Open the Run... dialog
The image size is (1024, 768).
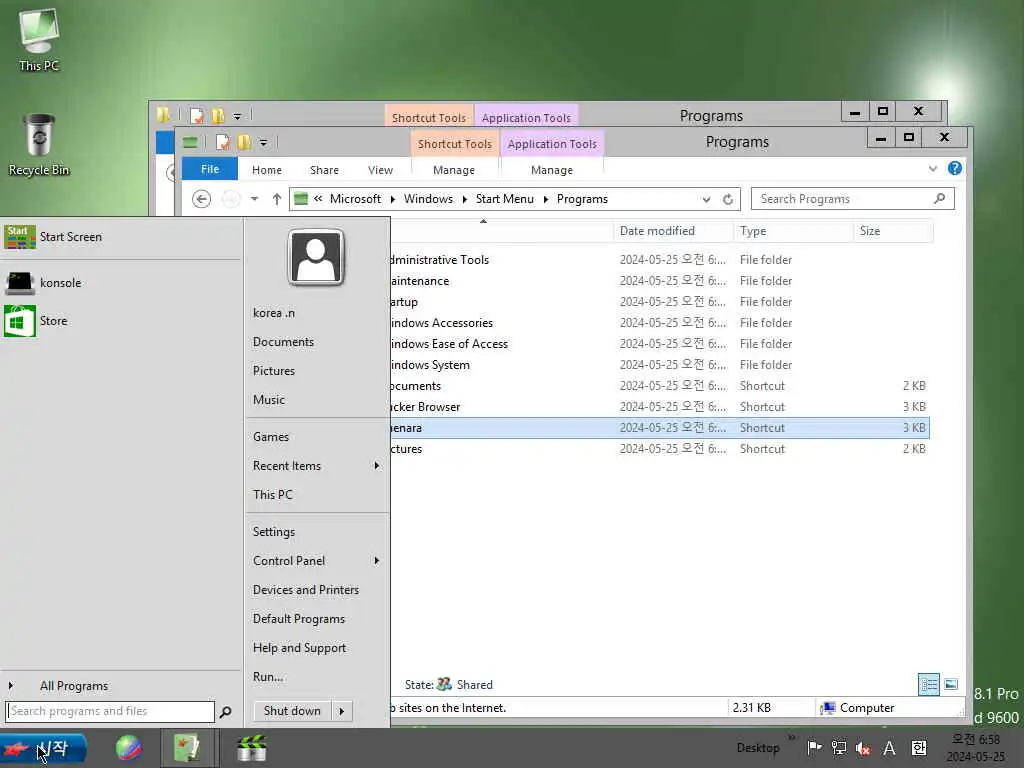[x=268, y=677]
